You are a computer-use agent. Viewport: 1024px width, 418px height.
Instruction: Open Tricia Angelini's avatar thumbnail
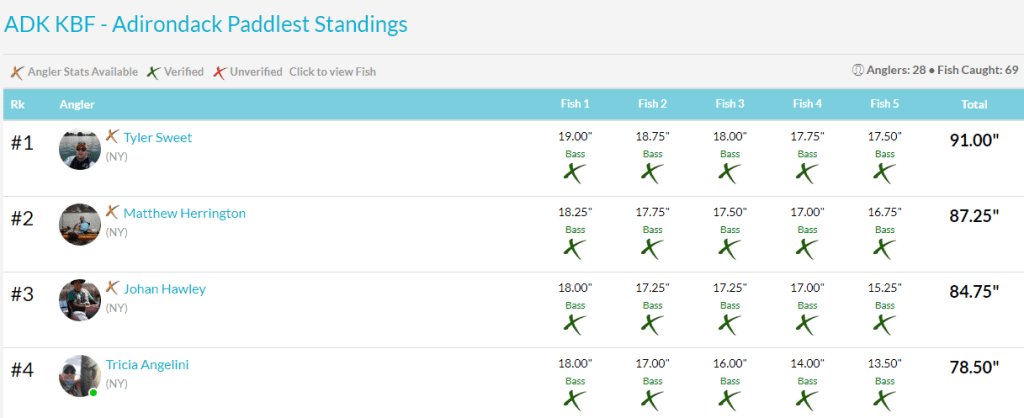coord(80,376)
